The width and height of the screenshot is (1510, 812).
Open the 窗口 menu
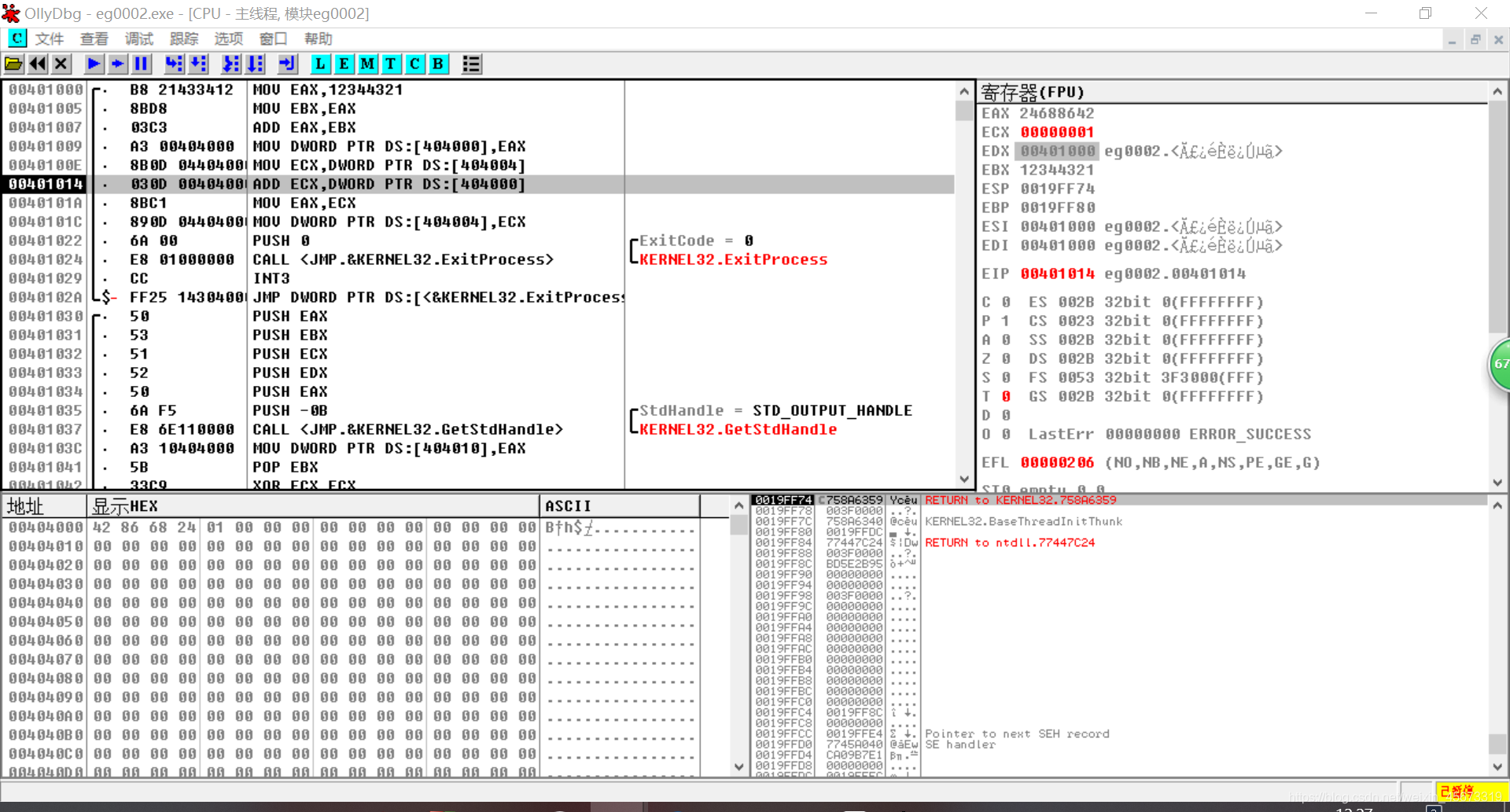tap(274, 39)
